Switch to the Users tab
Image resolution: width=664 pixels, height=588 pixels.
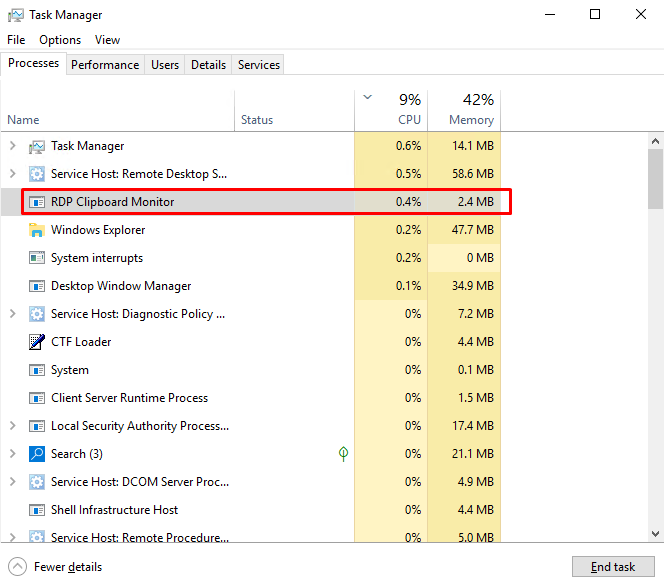pos(165,65)
